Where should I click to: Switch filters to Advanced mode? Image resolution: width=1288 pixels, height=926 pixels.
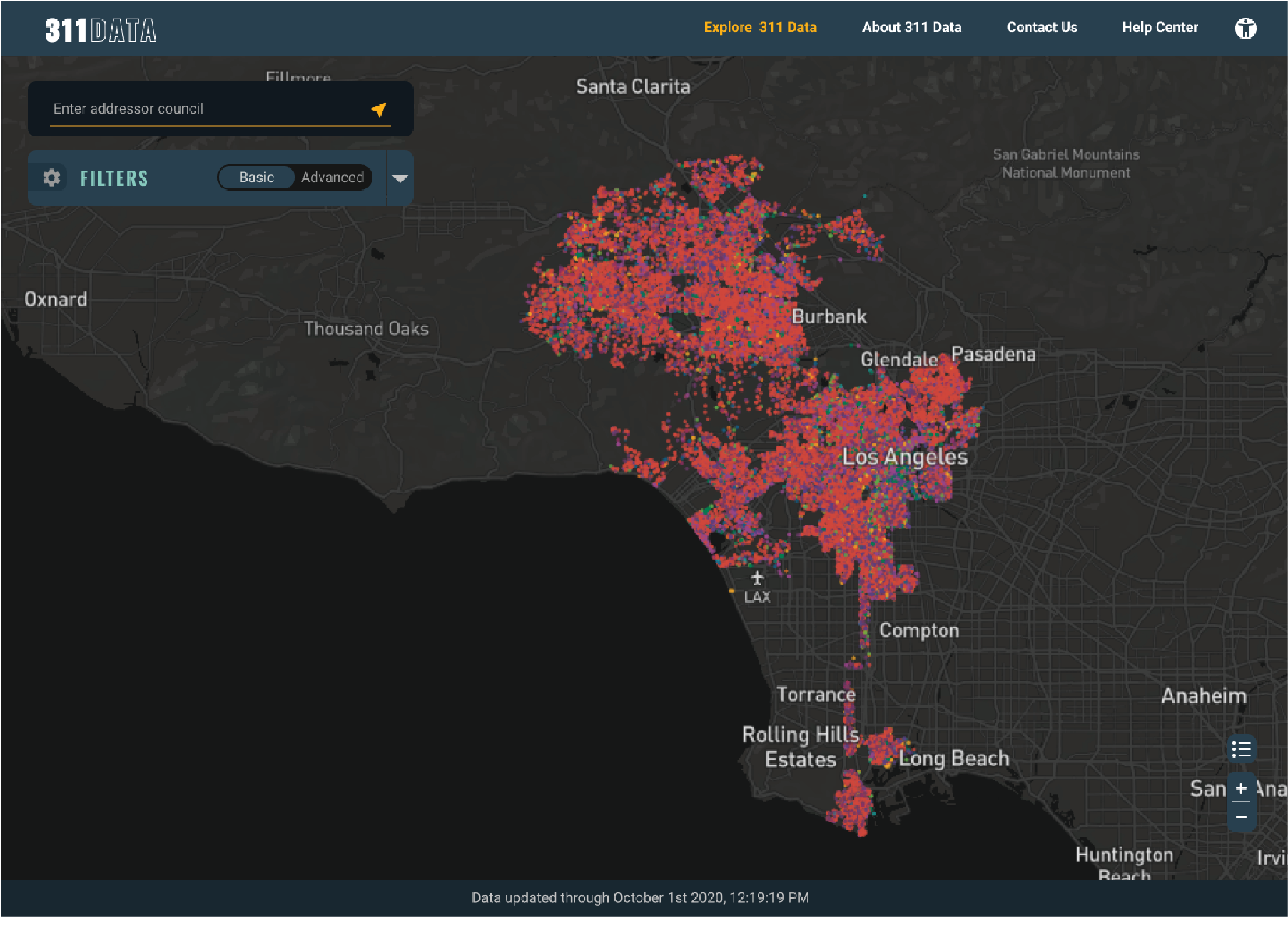(332, 177)
